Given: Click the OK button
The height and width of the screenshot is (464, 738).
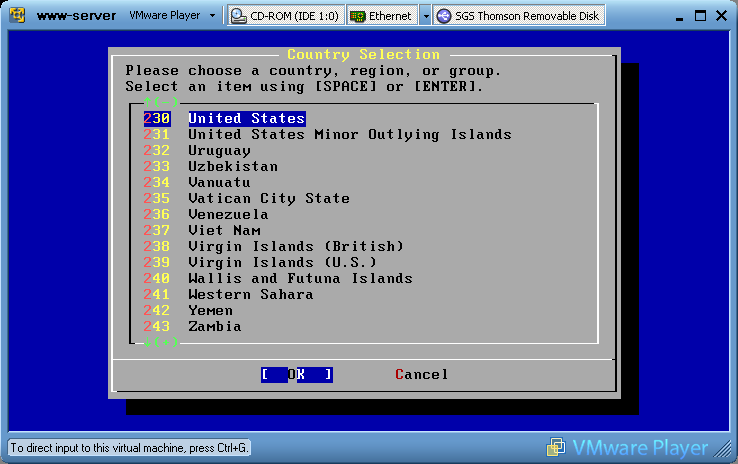Looking at the screenshot, I should (297, 375).
